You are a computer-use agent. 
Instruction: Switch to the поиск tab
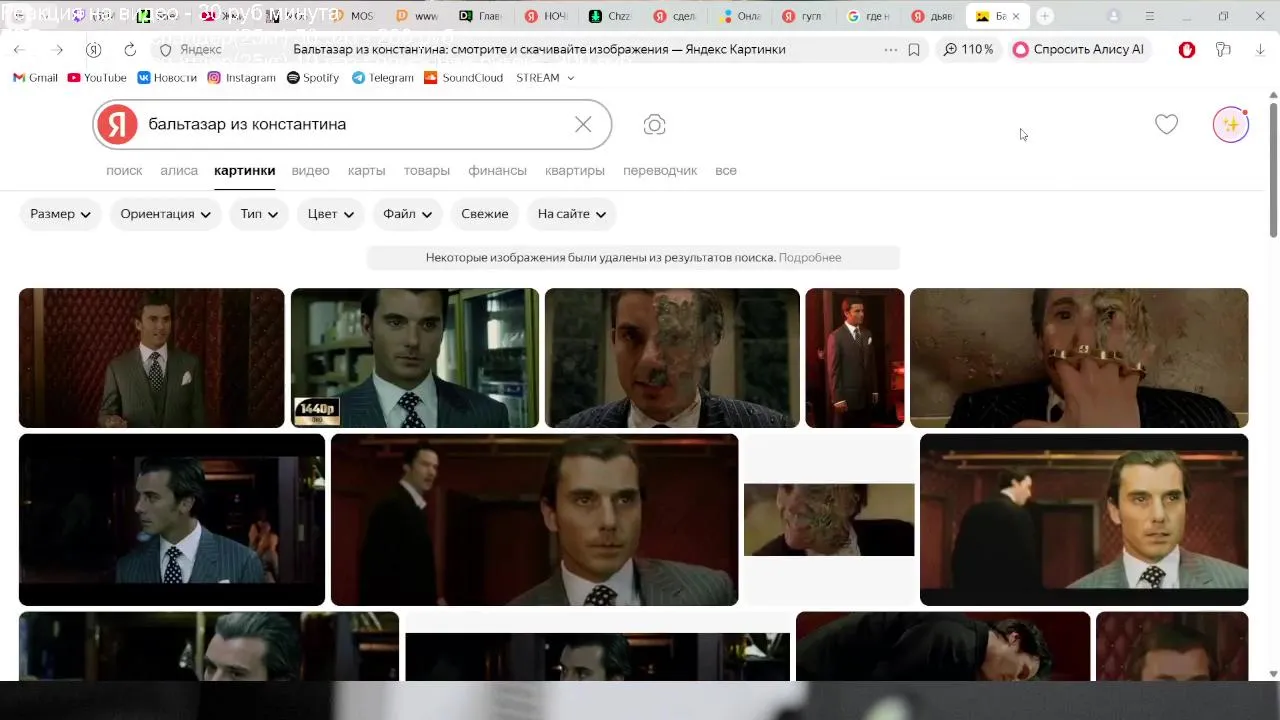124,171
